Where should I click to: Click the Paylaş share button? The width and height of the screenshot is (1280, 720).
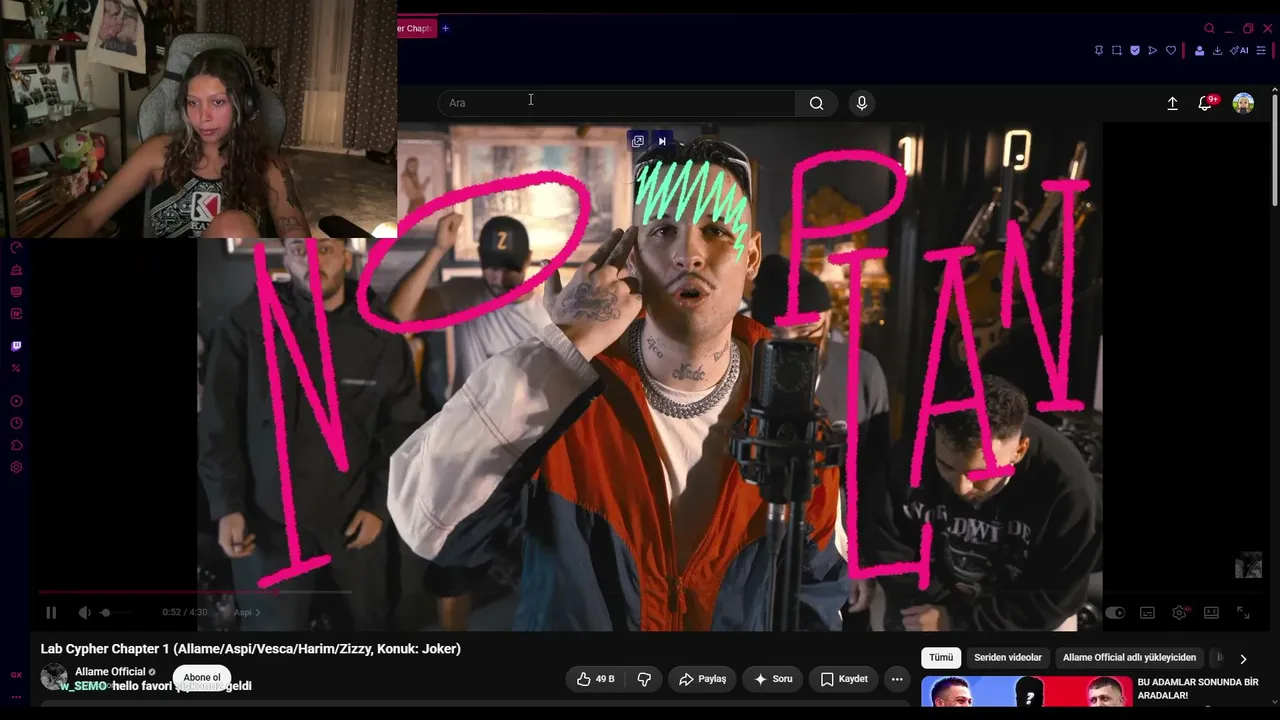point(702,679)
